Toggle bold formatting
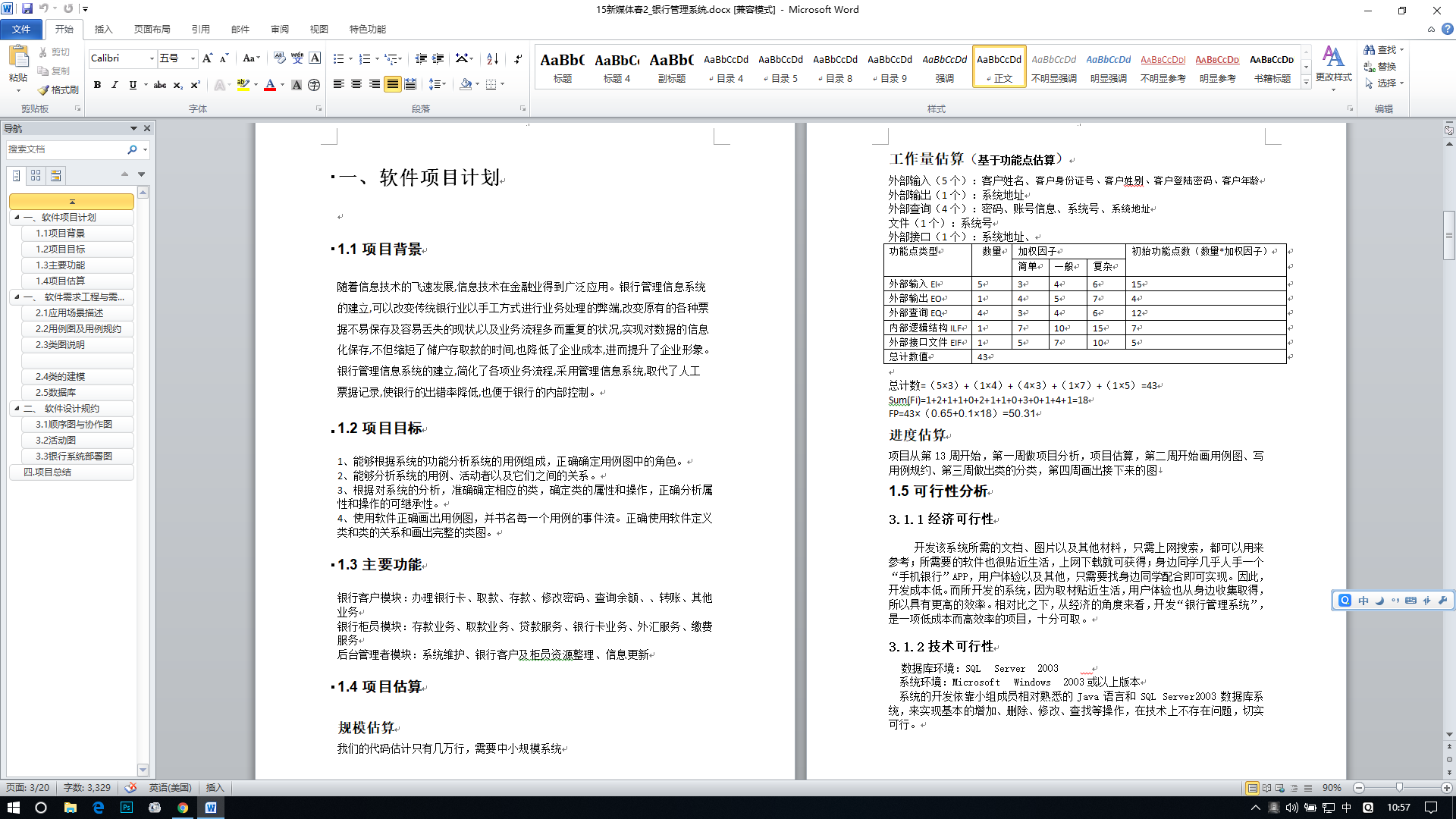 (x=97, y=85)
